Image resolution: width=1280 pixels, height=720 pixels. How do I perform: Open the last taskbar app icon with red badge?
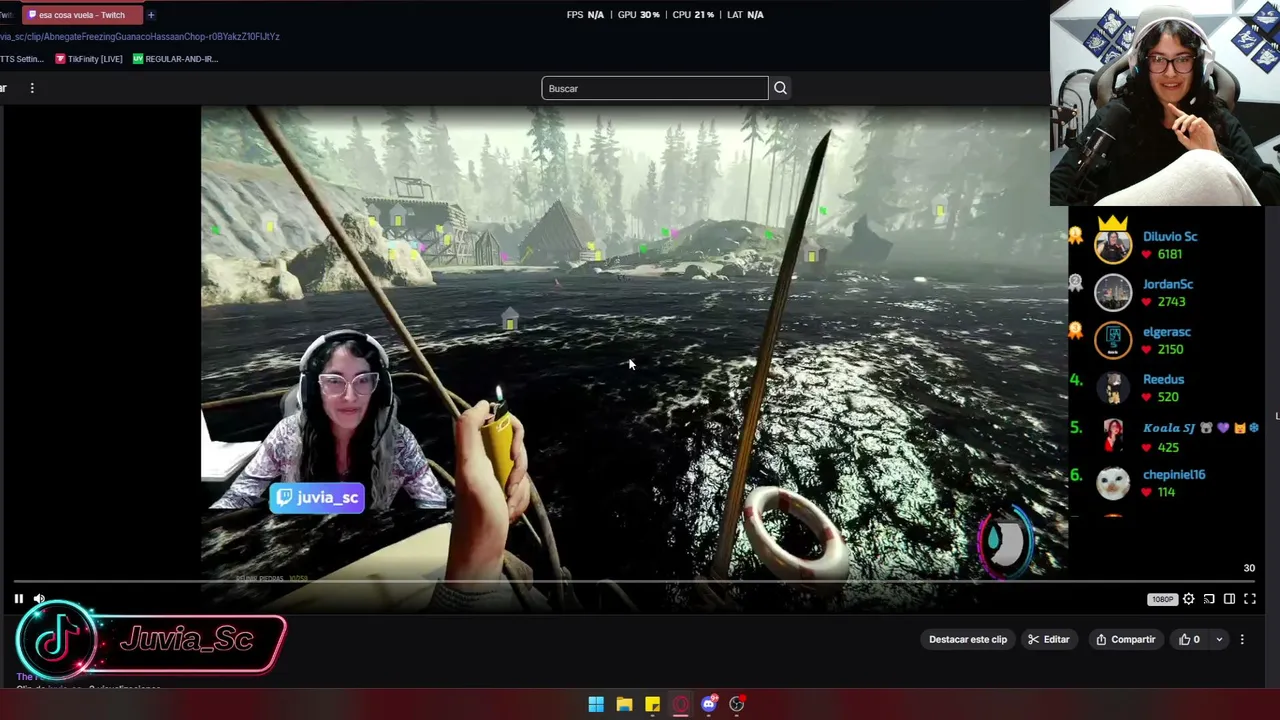(737, 704)
